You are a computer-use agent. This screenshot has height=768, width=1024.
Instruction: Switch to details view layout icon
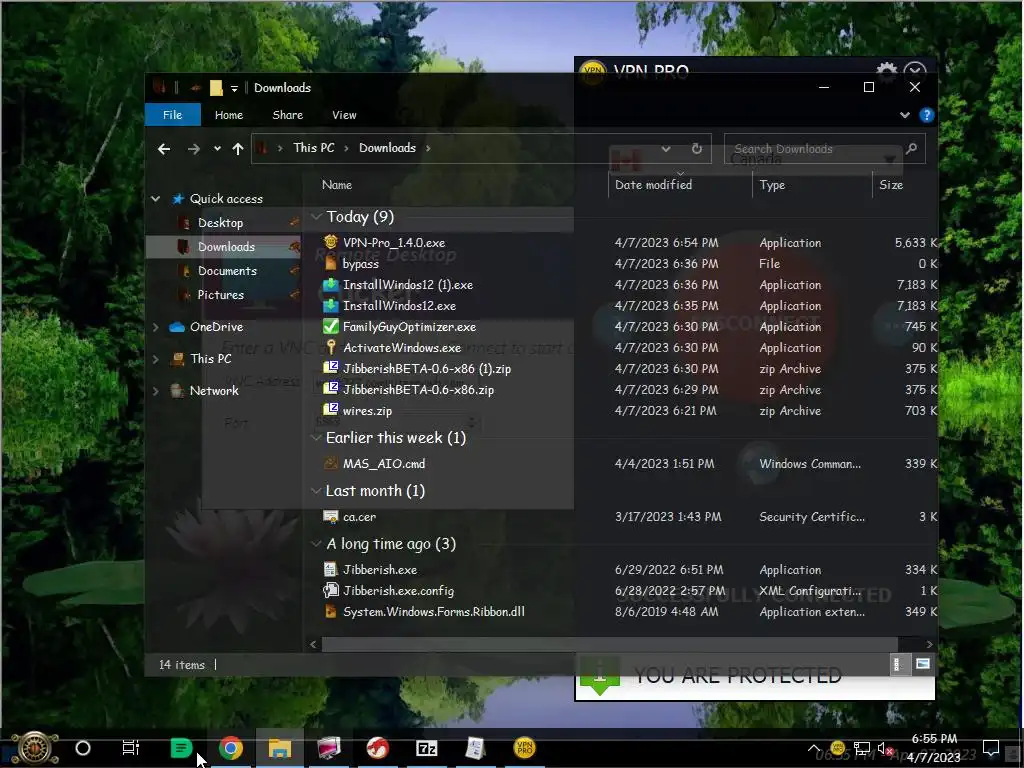[x=897, y=664]
